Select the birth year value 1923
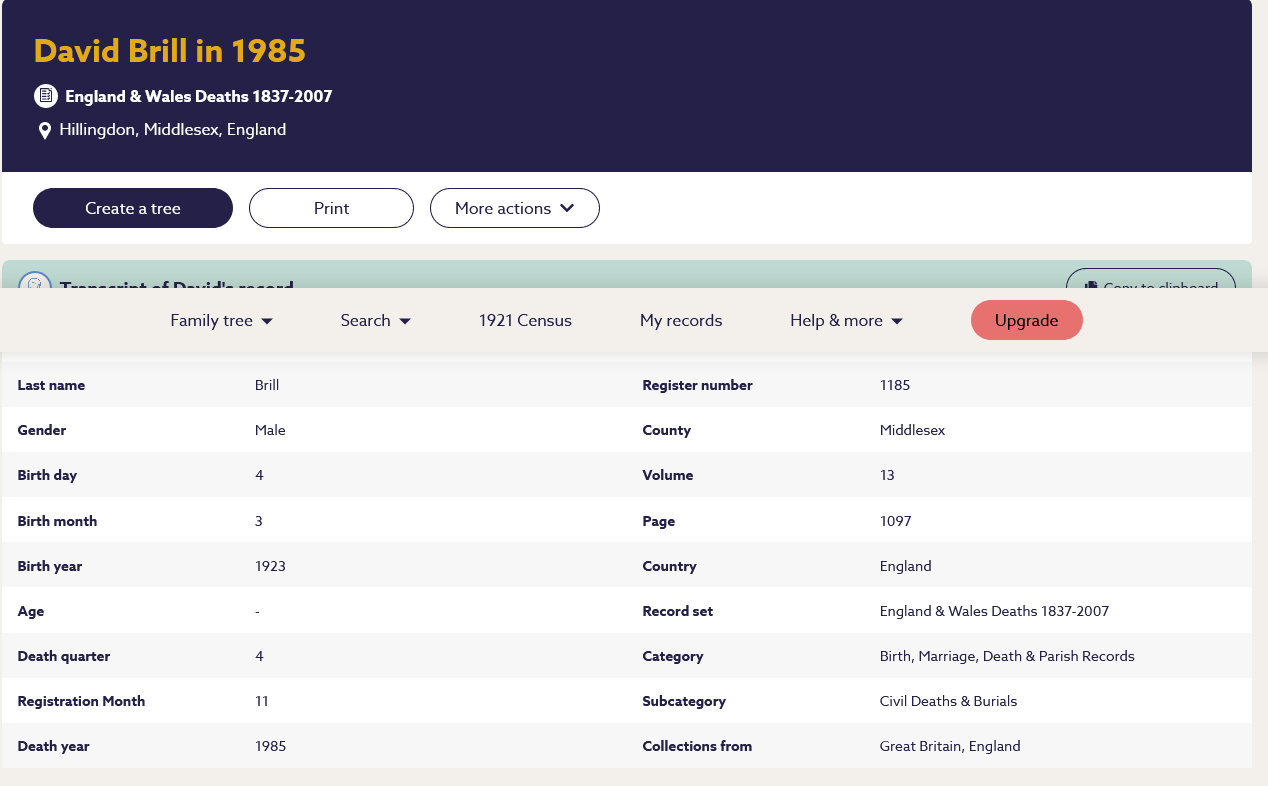Screen dimensions: 1268x786 pyautogui.click(x=270, y=566)
